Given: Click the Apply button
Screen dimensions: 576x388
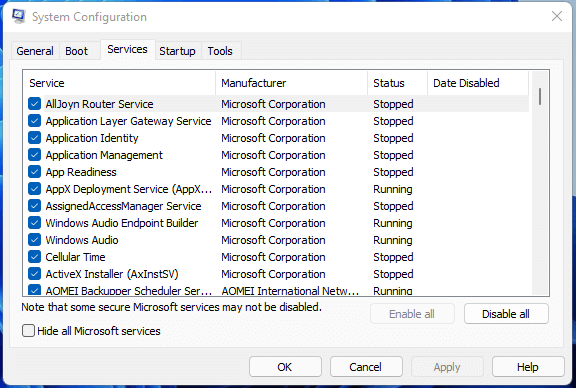Looking at the screenshot, I should point(447,367).
